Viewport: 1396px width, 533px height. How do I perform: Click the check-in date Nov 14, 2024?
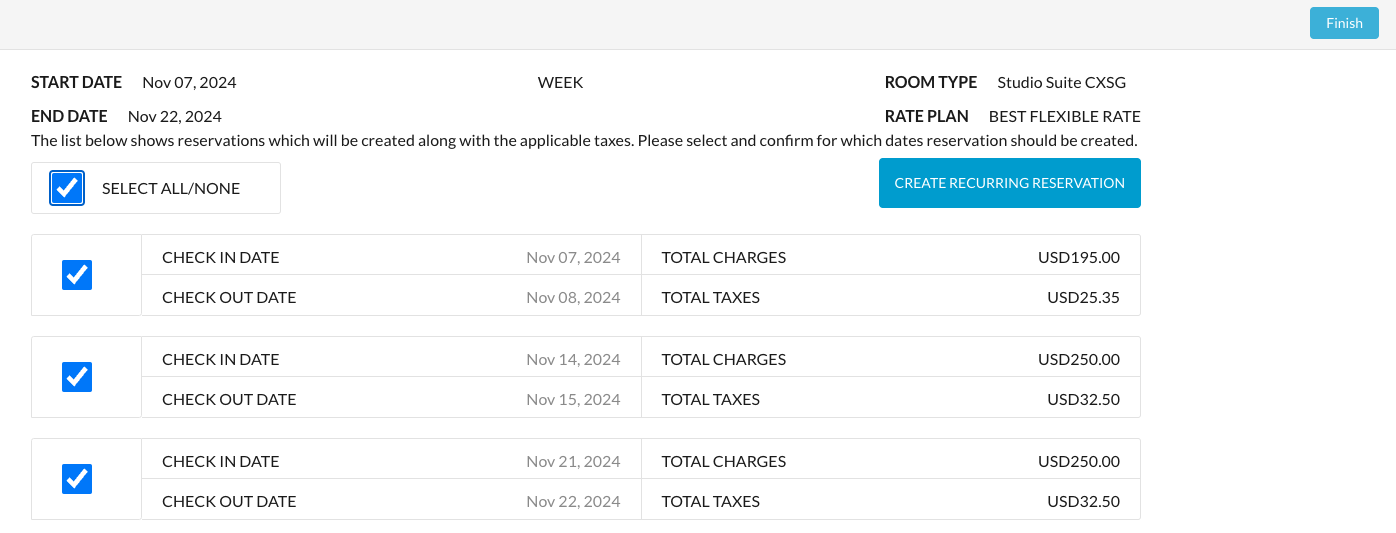[x=573, y=359]
